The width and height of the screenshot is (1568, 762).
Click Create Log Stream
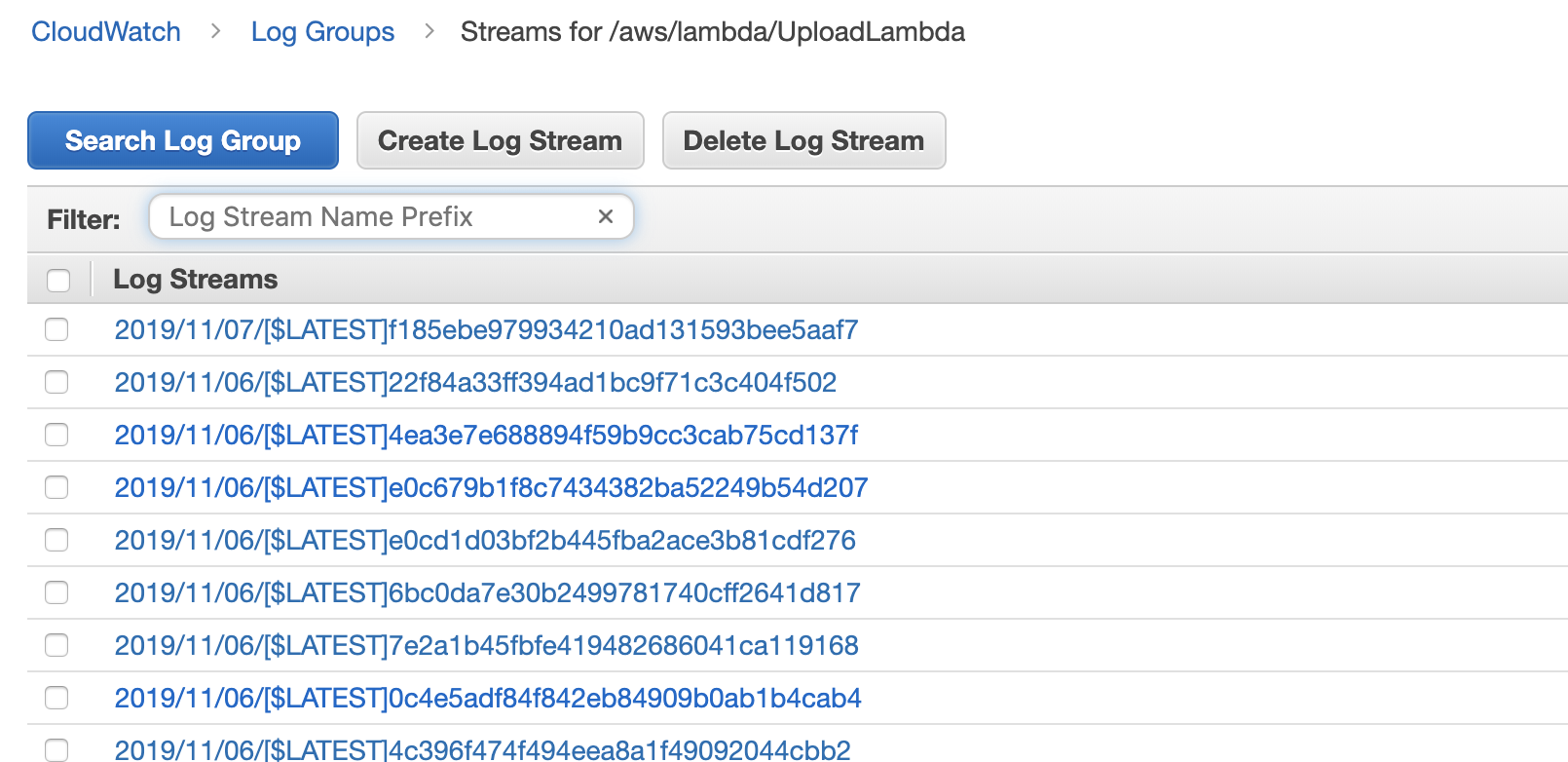click(500, 140)
